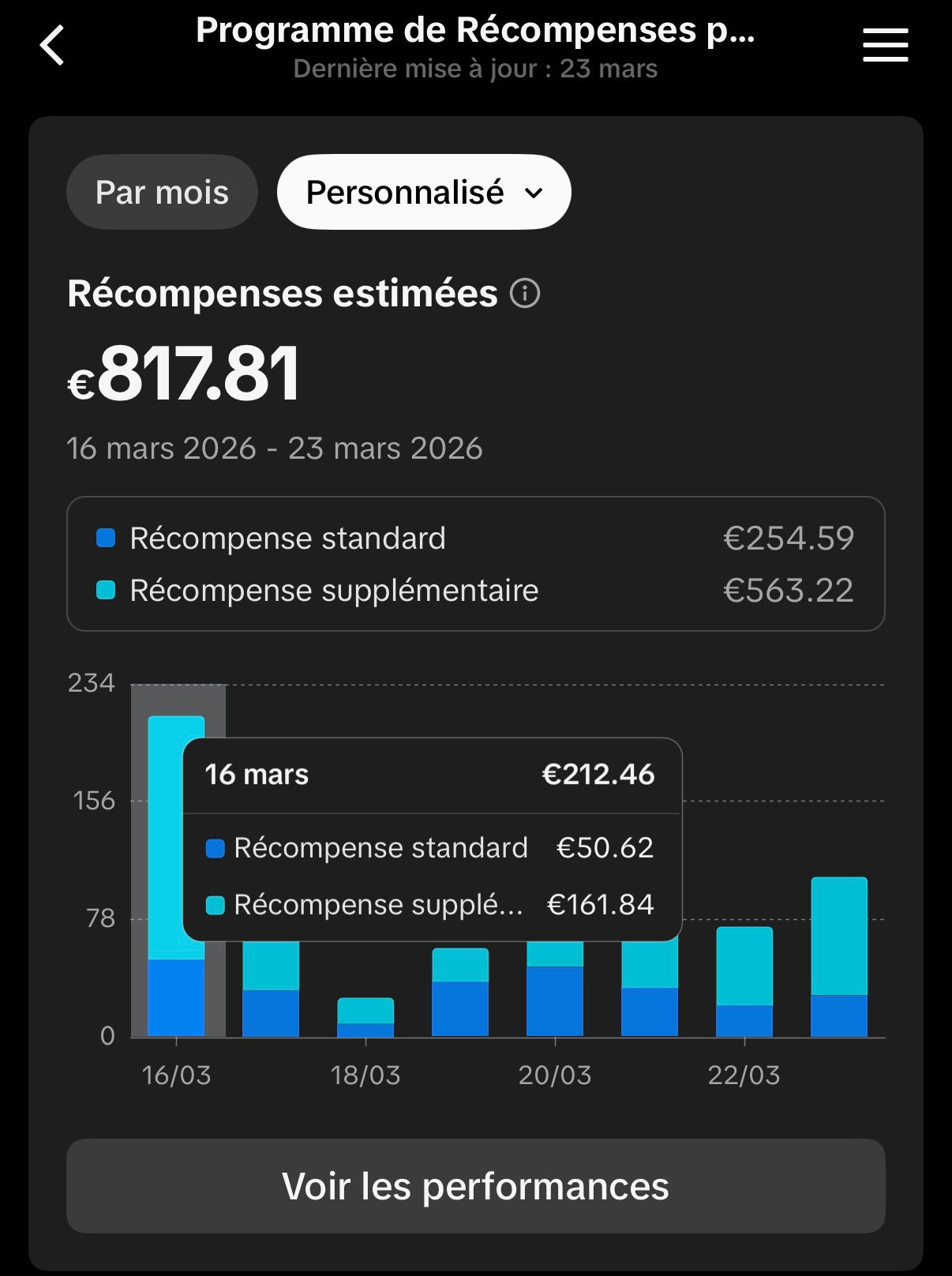
Task: Select the 18/03 bar in chart
Action: coord(365,1017)
